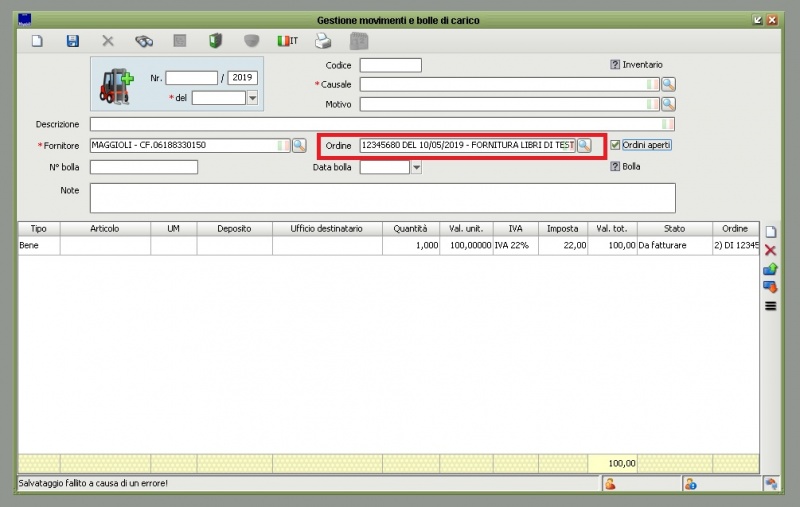This screenshot has width=800, height=507.
Task: Click the printer icon in the toolbar
Action: click(x=323, y=41)
